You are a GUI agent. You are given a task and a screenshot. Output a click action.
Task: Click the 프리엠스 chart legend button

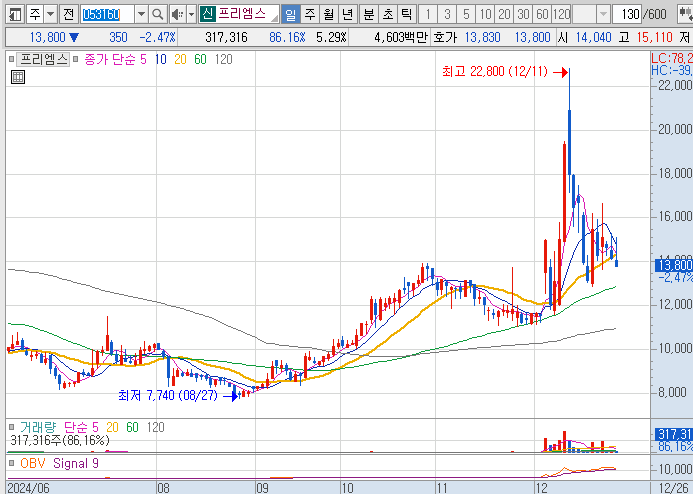(x=44, y=59)
